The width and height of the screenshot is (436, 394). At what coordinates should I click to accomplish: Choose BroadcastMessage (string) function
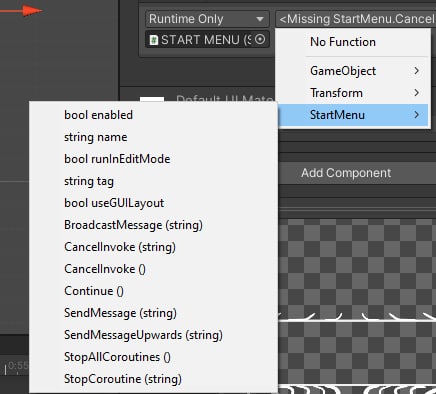pyautogui.click(x=153, y=225)
